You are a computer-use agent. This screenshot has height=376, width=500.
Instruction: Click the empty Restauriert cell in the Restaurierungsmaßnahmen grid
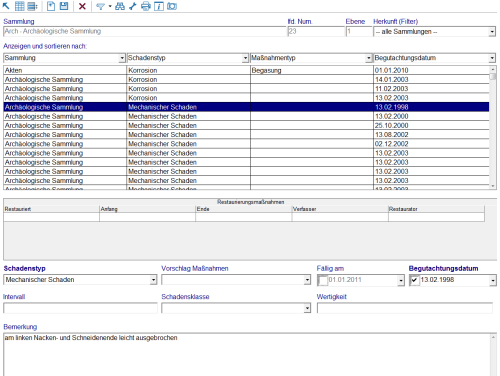(x=51, y=217)
